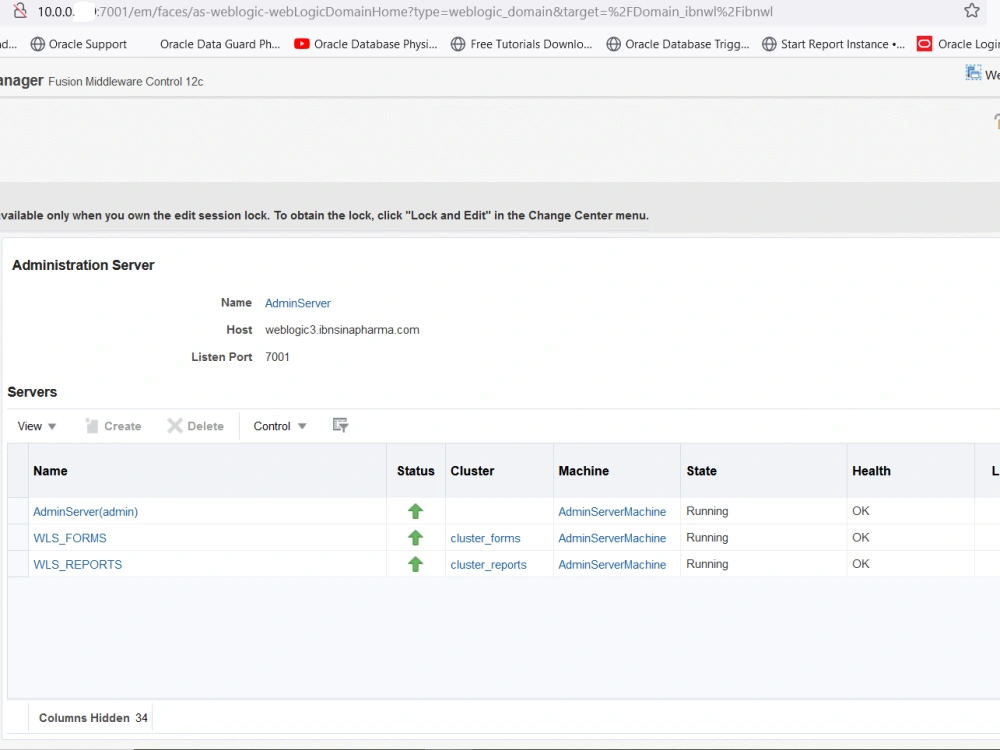Click the bookmark star icon in address bar
This screenshot has height=750, width=1000.
971,11
